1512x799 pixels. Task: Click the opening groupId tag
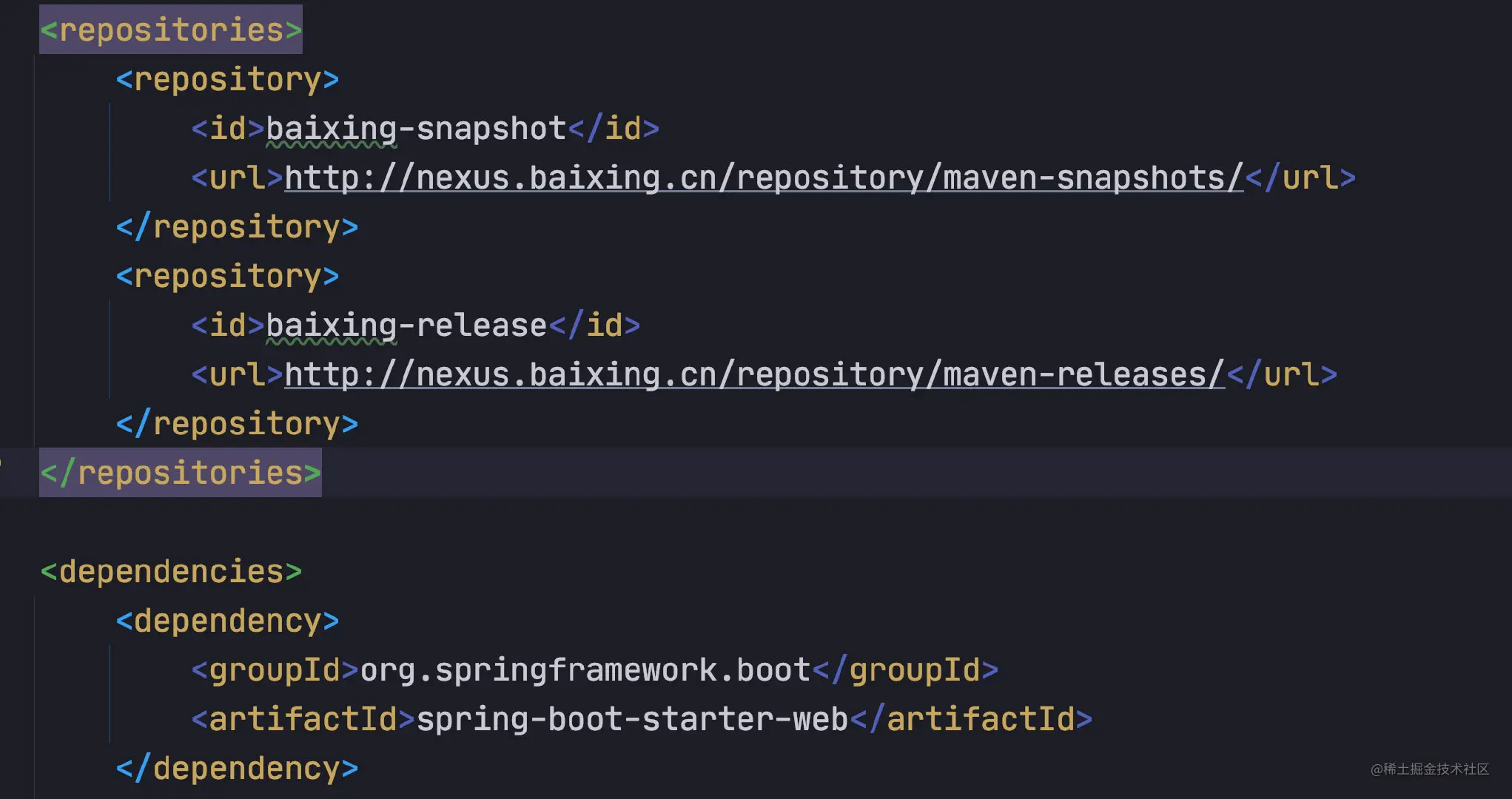tap(275, 670)
